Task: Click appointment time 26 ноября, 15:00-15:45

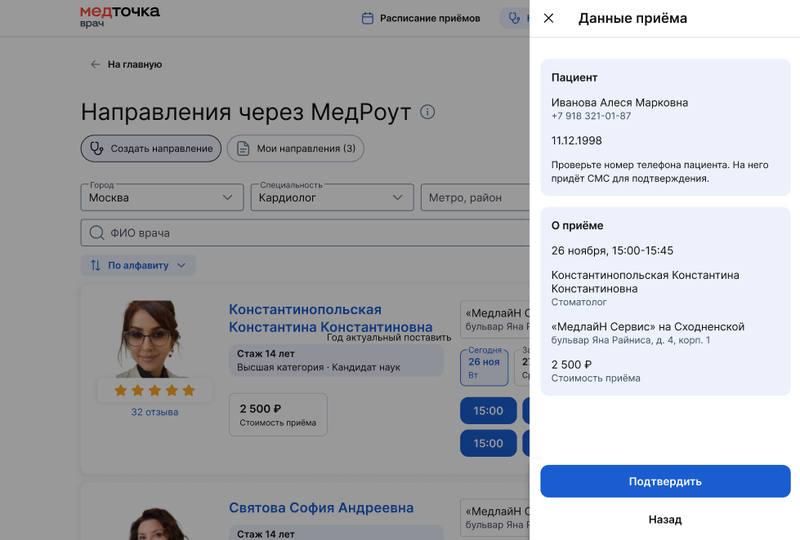Action: click(612, 251)
